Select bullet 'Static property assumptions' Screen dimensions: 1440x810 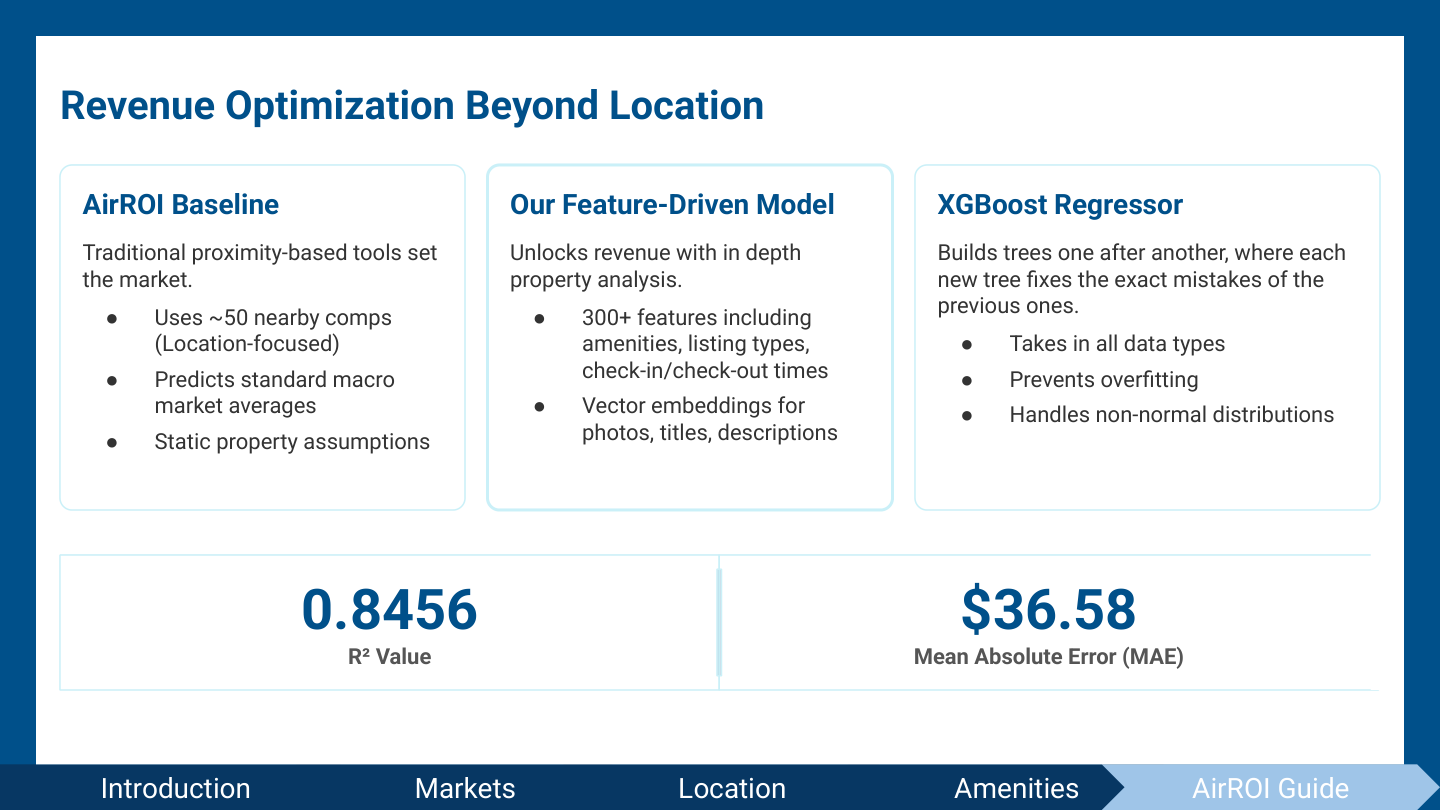(x=292, y=442)
